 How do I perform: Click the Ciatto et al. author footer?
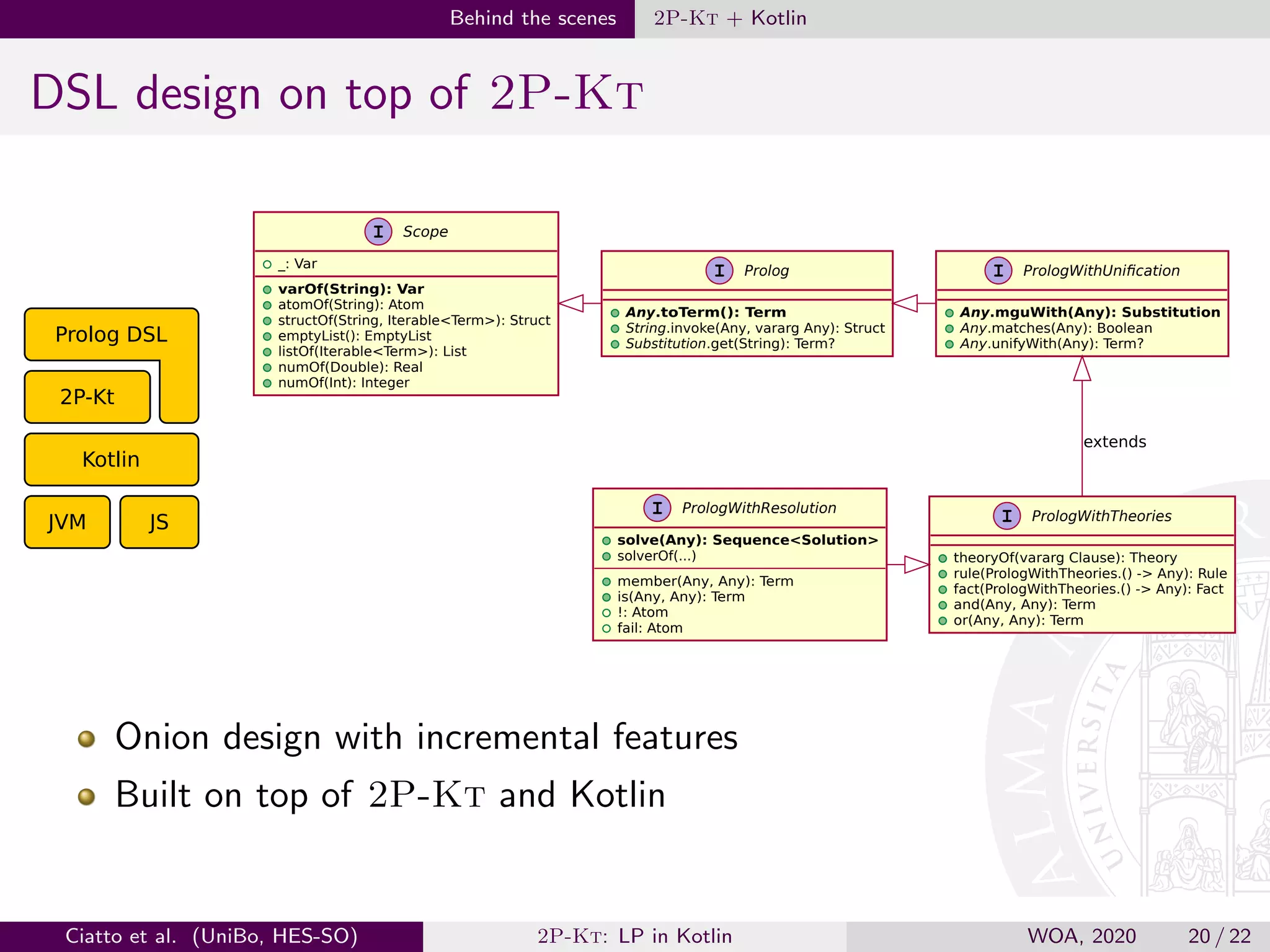point(211,936)
